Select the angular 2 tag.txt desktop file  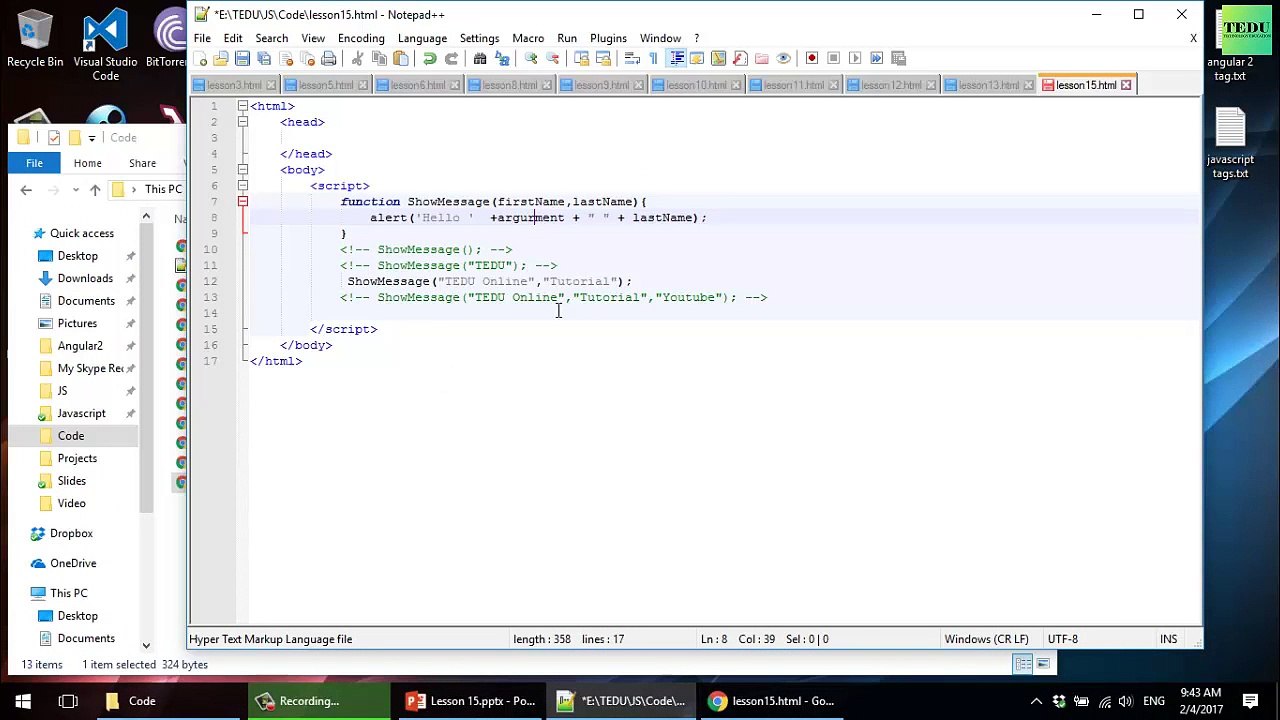coord(1230,46)
